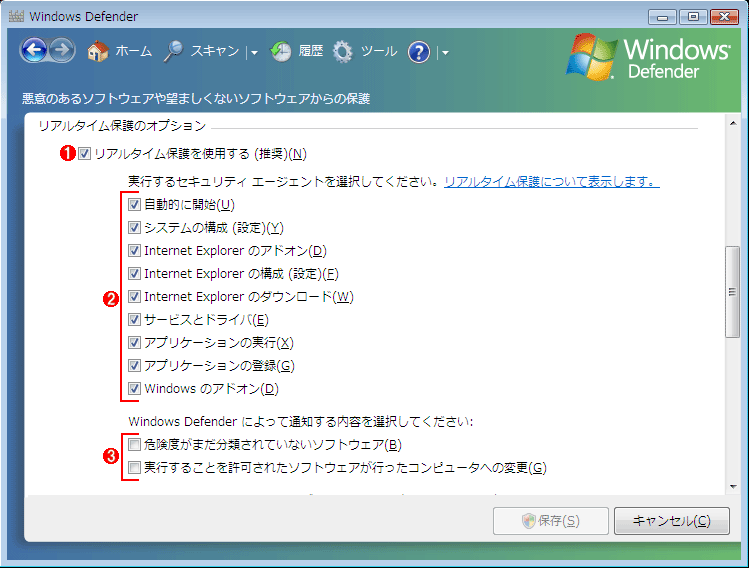Toggle リアルタイム保護を使用する checkbox
Image resolution: width=749 pixels, height=568 pixels.
pos(85,153)
